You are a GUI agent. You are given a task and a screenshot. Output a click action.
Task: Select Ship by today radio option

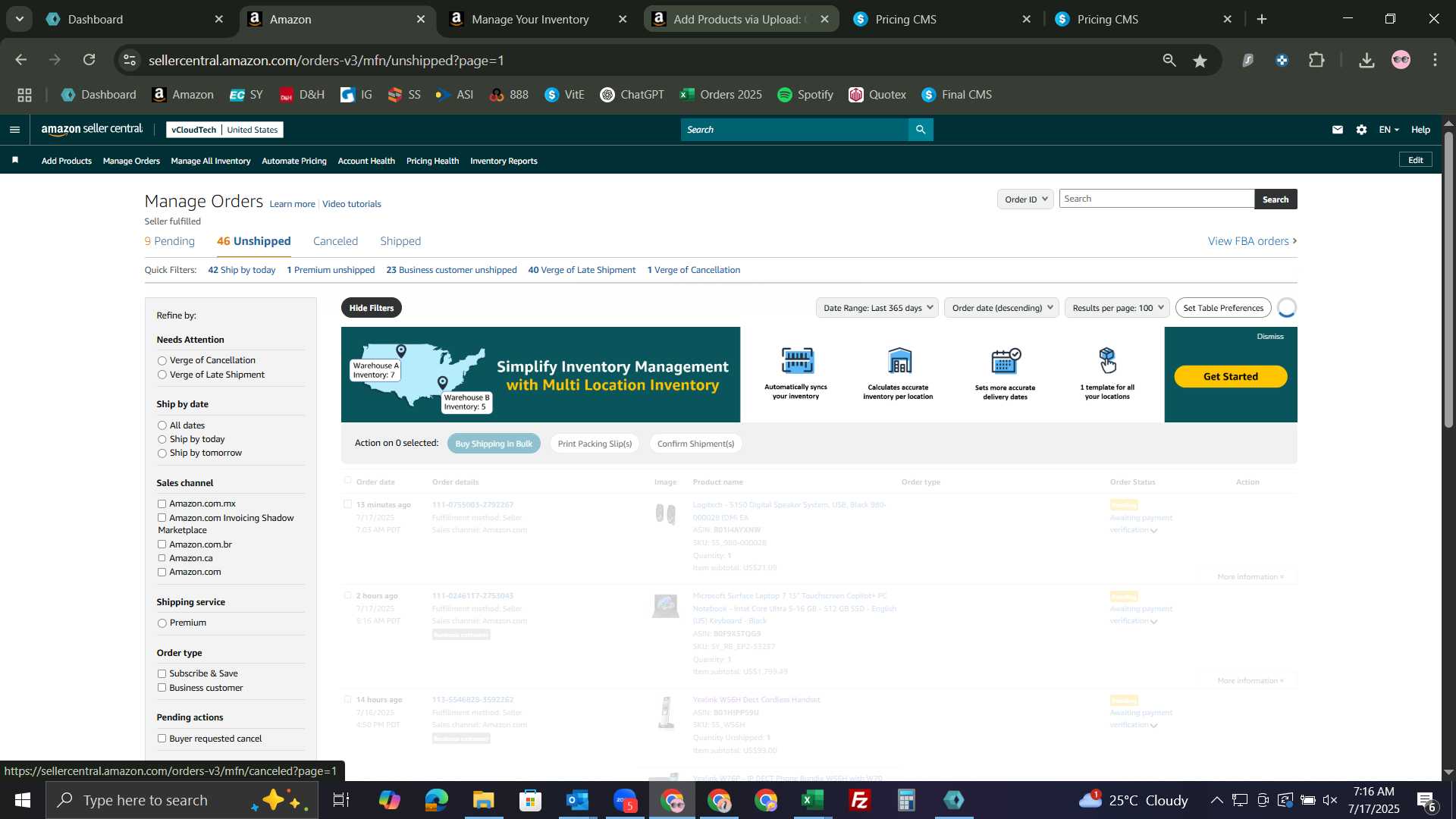pyautogui.click(x=162, y=440)
